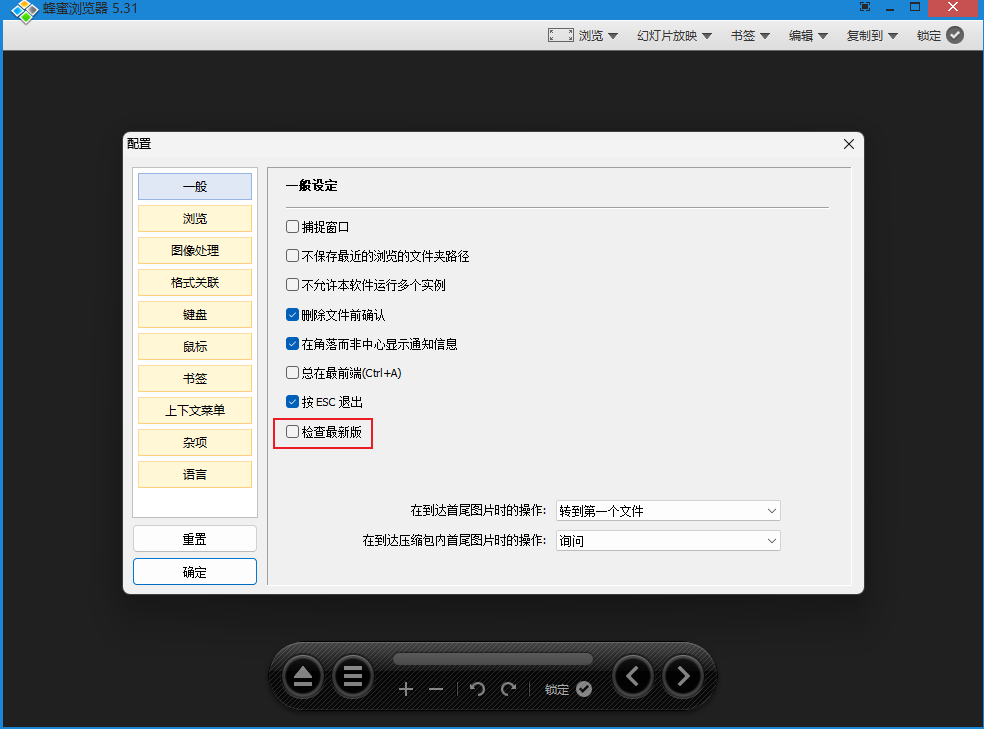Viewport: 984px width, 729px height.
Task: Click the 重置 button
Action: 195,539
